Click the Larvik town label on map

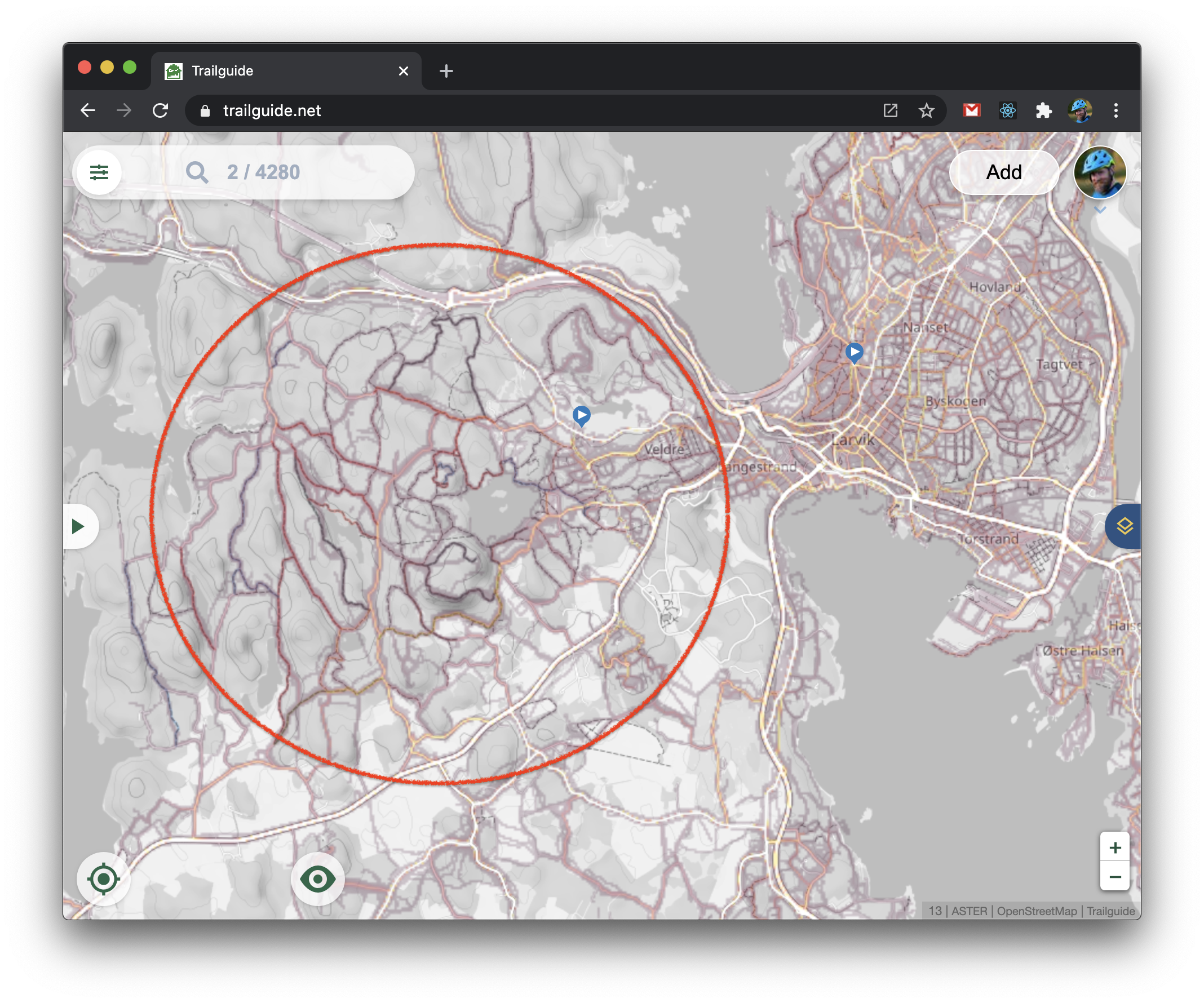pos(852,440)
